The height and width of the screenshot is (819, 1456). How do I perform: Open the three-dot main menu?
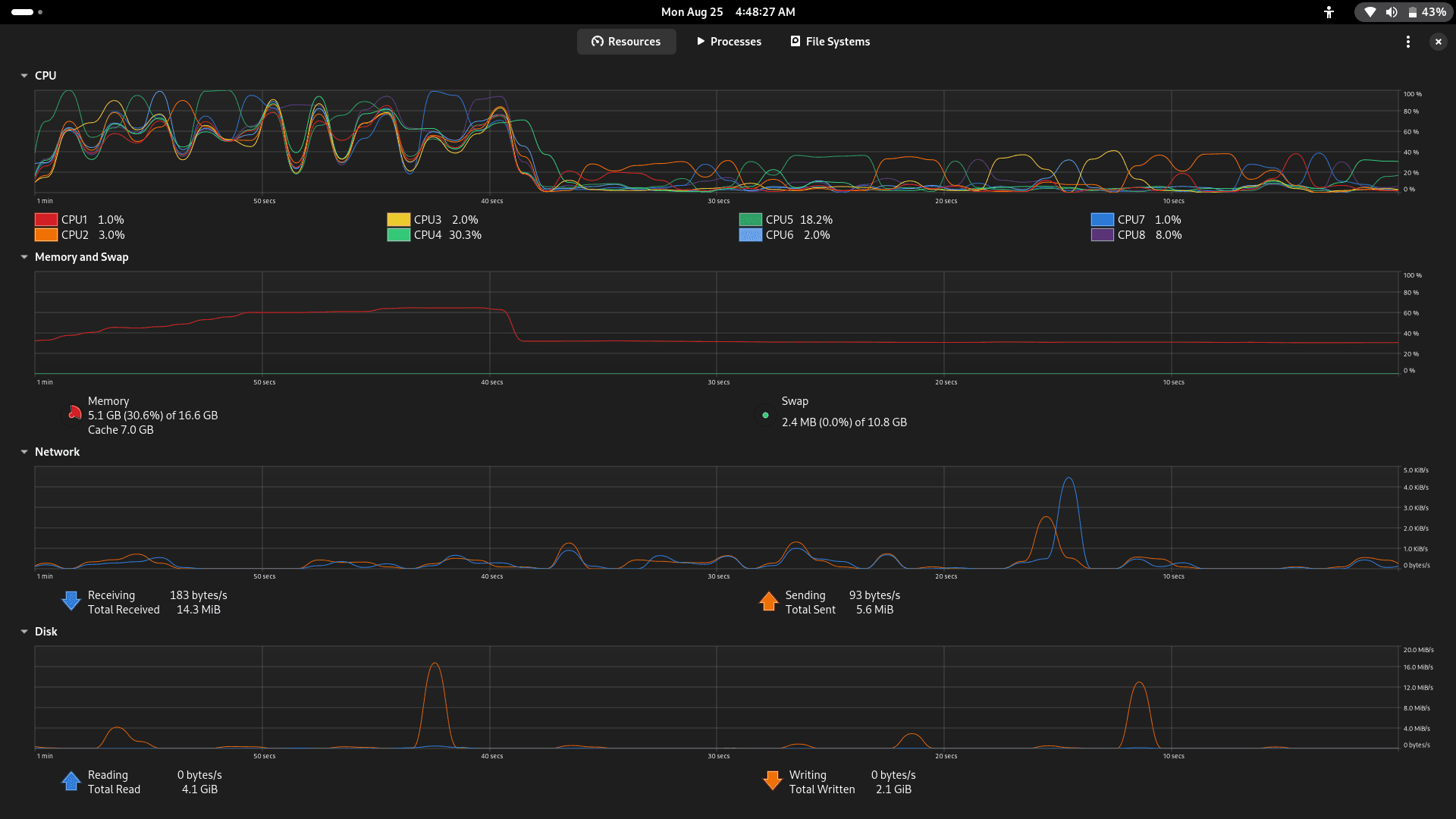(x=1408, y=42)
